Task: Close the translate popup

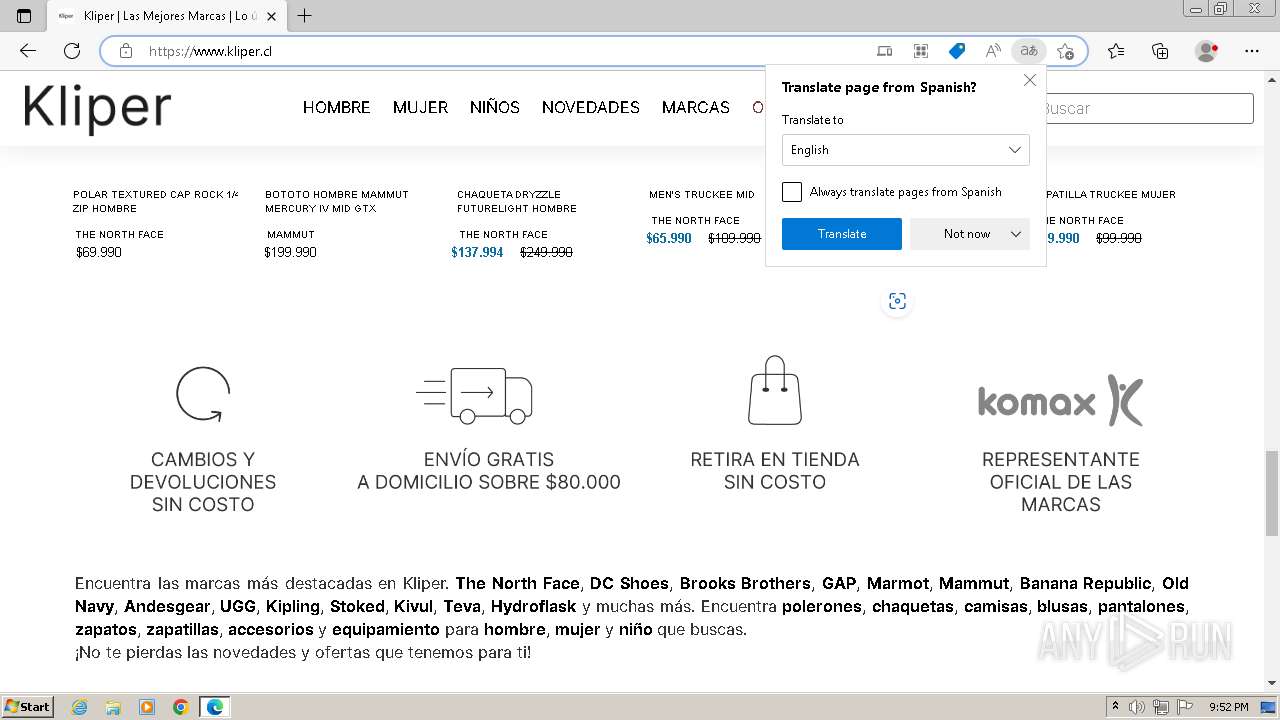Action: pyautogui.click(x=1030, y=80)
